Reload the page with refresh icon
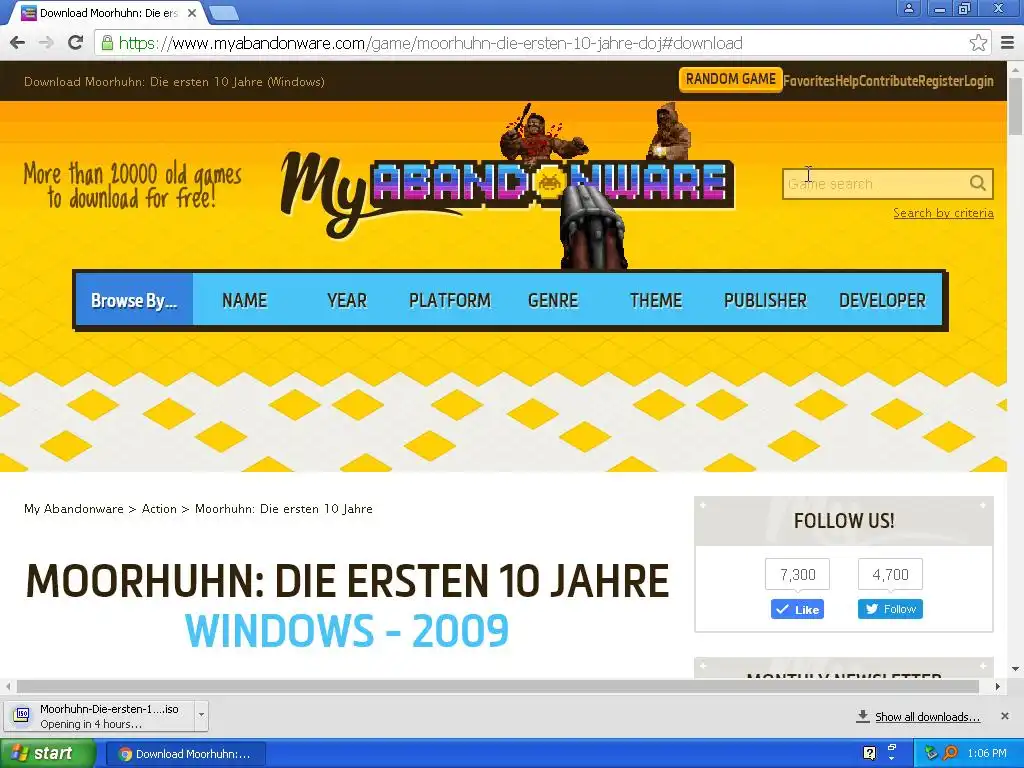 click(x=75, y=43)
